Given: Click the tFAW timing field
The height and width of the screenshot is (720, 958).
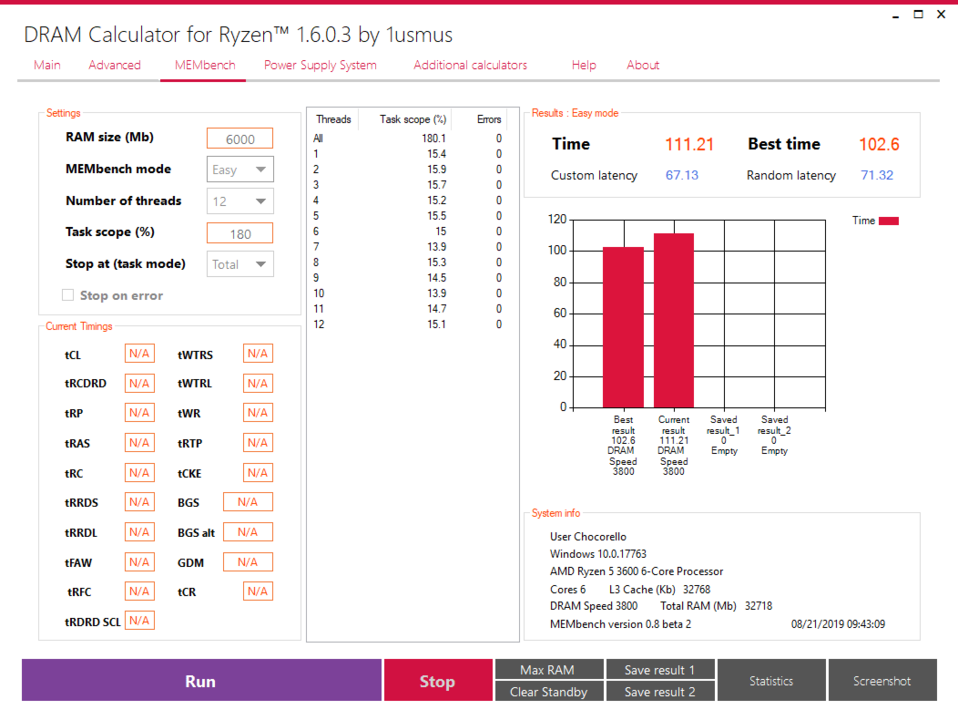Looking at the screenshot, I should 139,562.
